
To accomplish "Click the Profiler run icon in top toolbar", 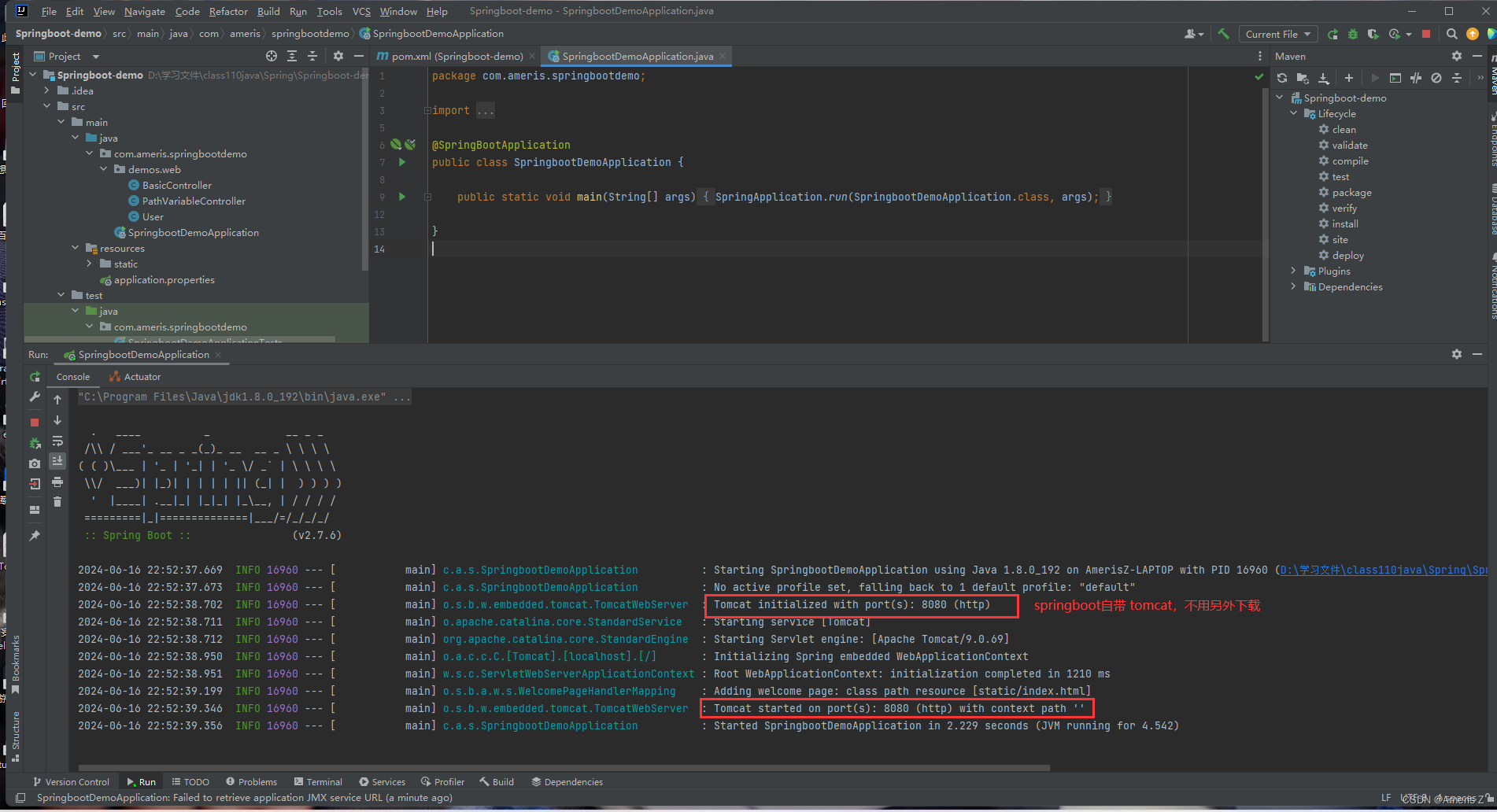I will click(1395, 34).
